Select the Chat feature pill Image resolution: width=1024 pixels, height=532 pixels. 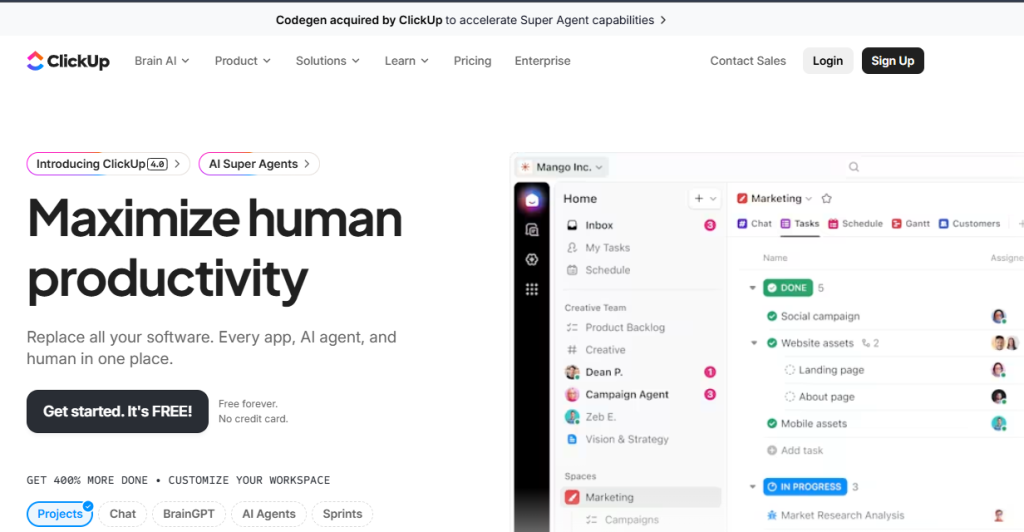point(122,514)
